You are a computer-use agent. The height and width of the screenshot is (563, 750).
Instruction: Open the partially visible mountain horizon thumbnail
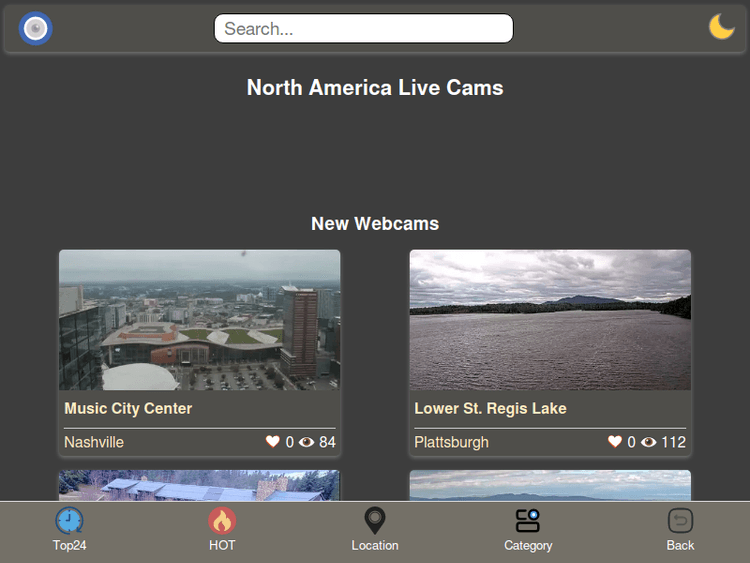550,486
